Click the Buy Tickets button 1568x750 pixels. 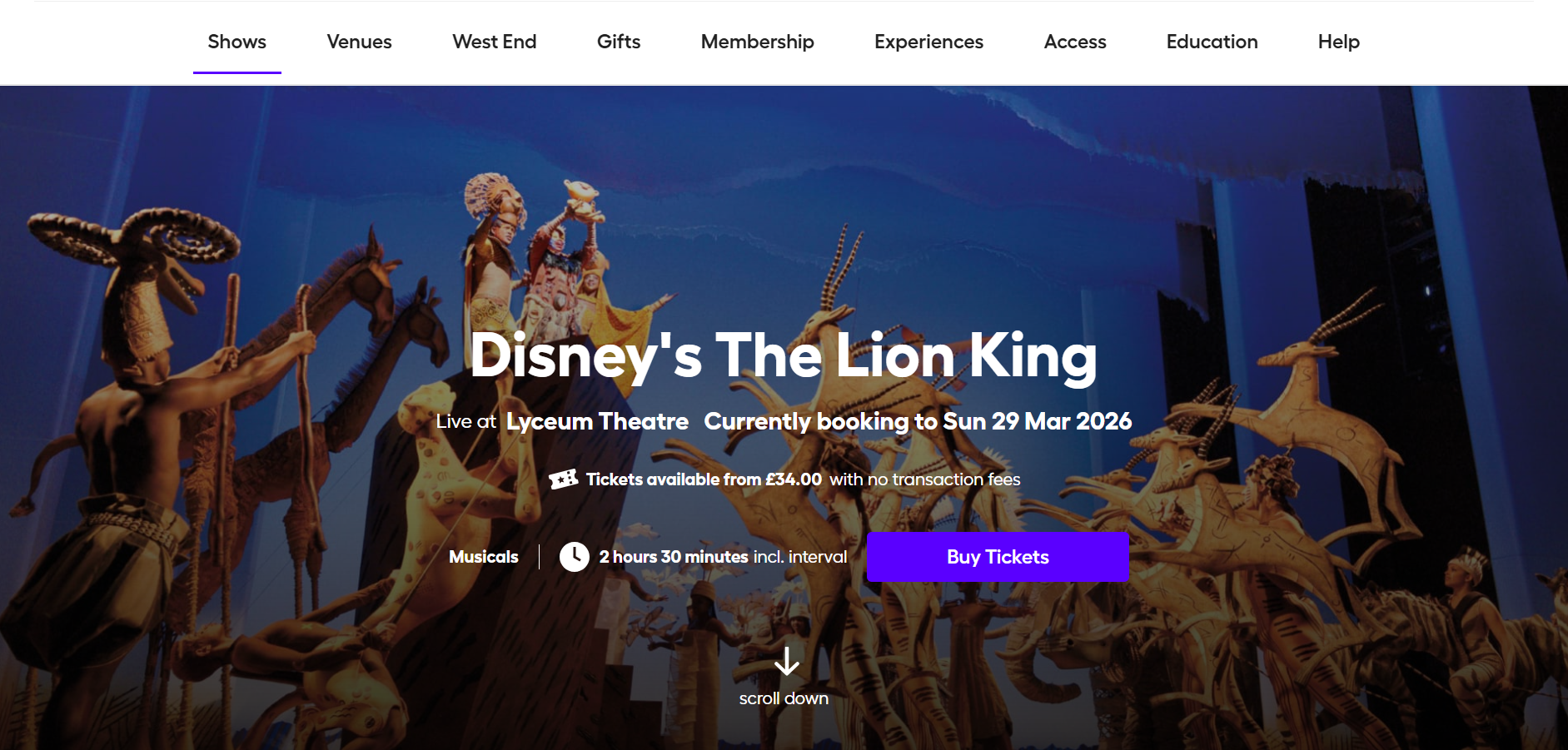coord(998,557)
